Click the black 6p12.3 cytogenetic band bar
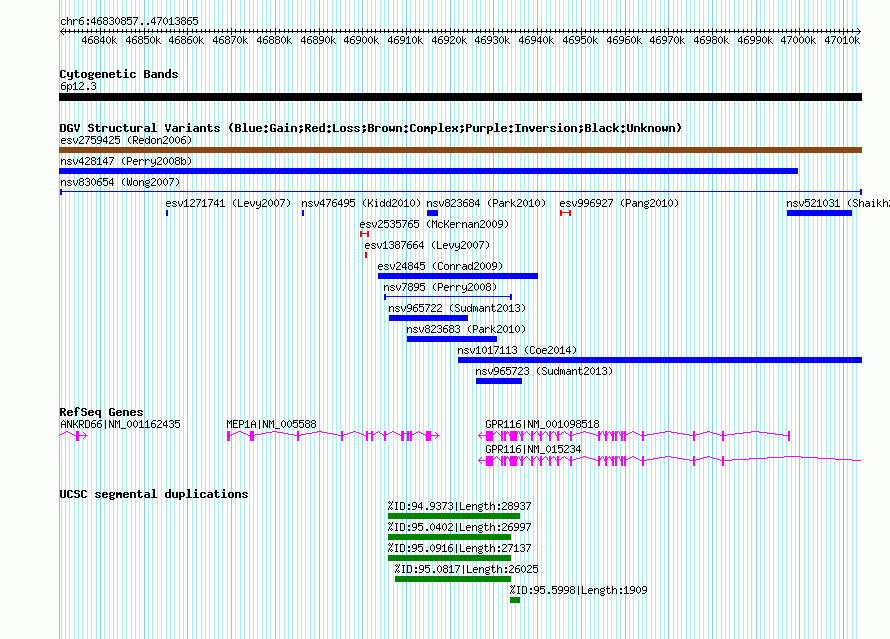Image resolution: width=890 pixels, height=639 pixels. (x=460, y=97)
